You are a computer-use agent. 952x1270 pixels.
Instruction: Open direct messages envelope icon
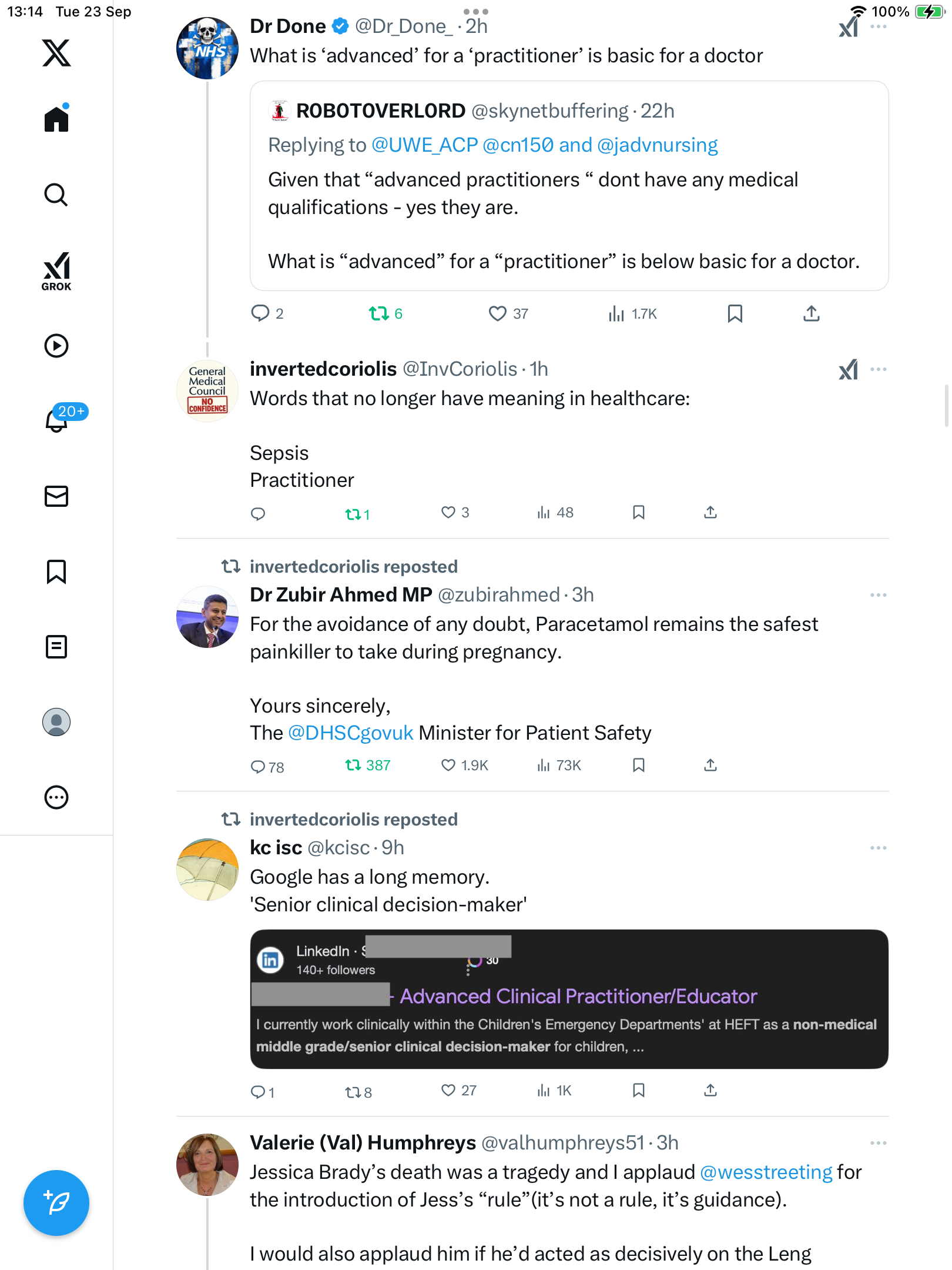[56, 496]
